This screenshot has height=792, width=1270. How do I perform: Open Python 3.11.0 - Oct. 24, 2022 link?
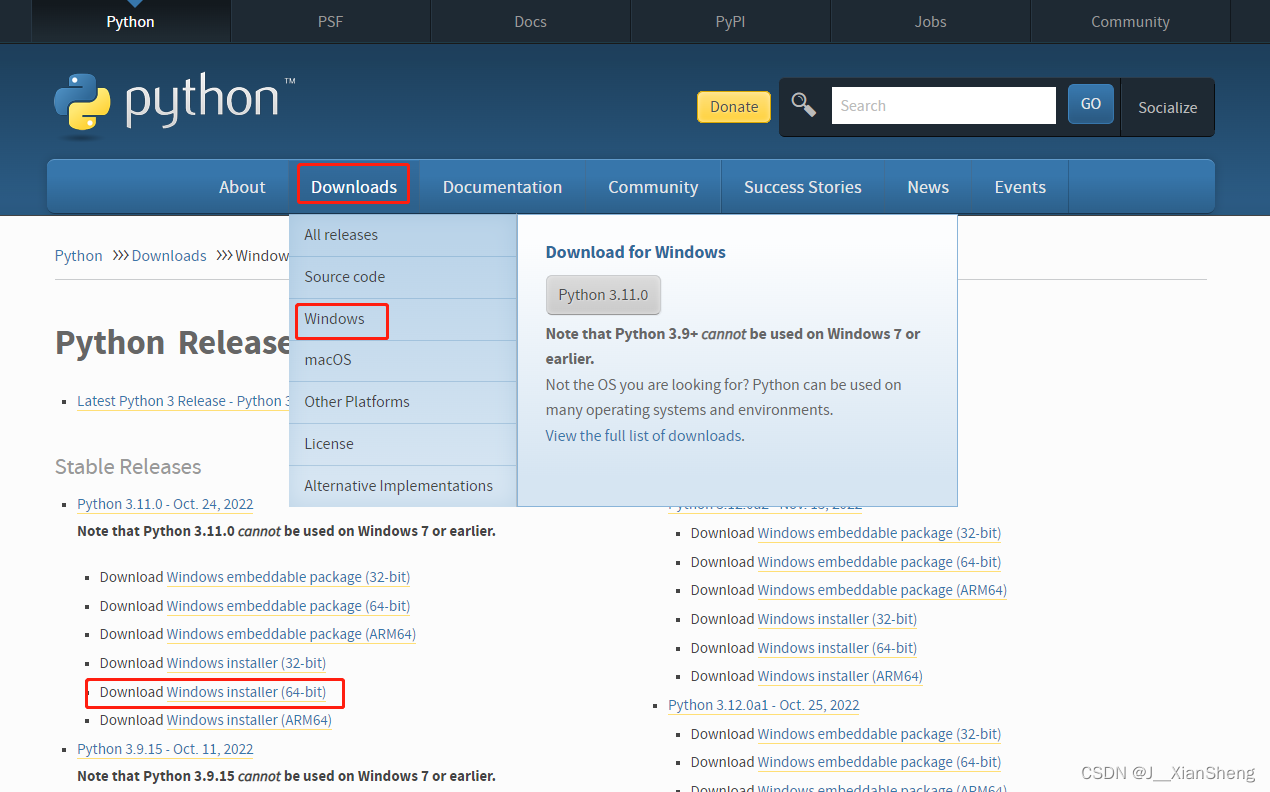[165, 504]
